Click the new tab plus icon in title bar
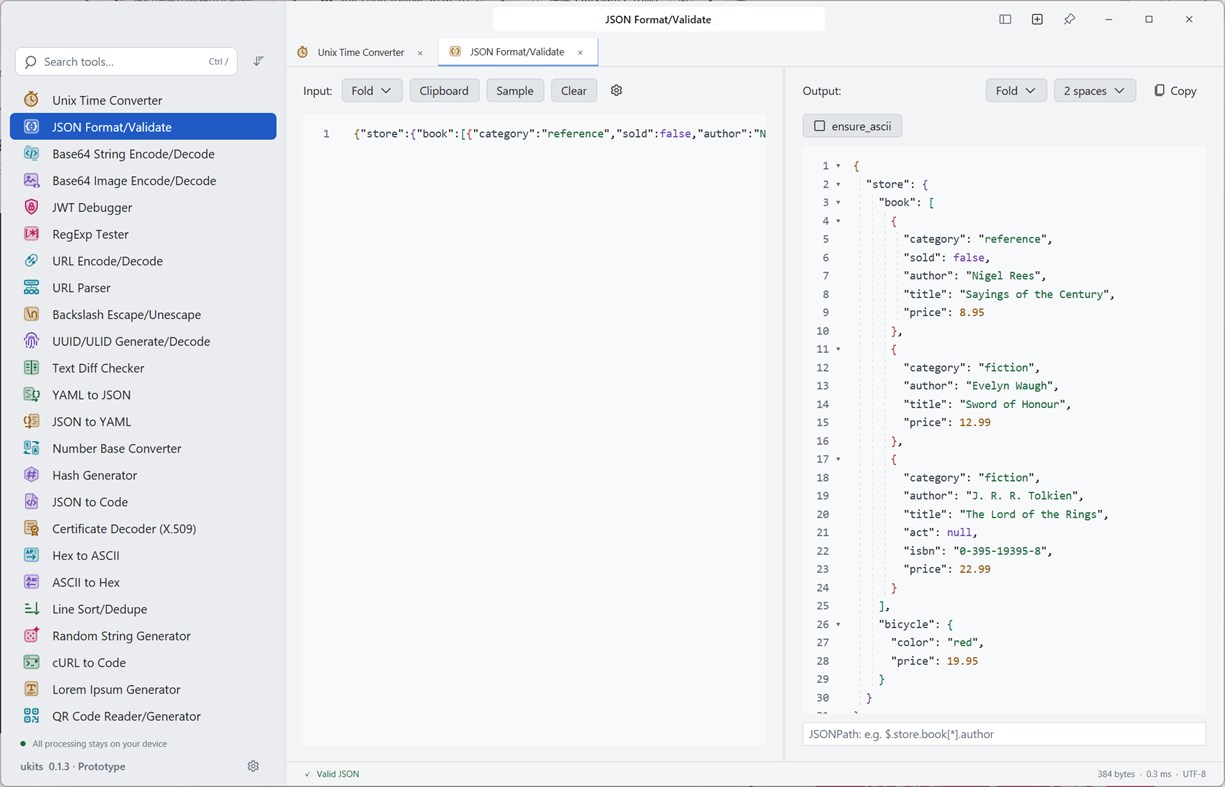The image size is (1225, 787). pyautogui.click(x=1037, y=19)
